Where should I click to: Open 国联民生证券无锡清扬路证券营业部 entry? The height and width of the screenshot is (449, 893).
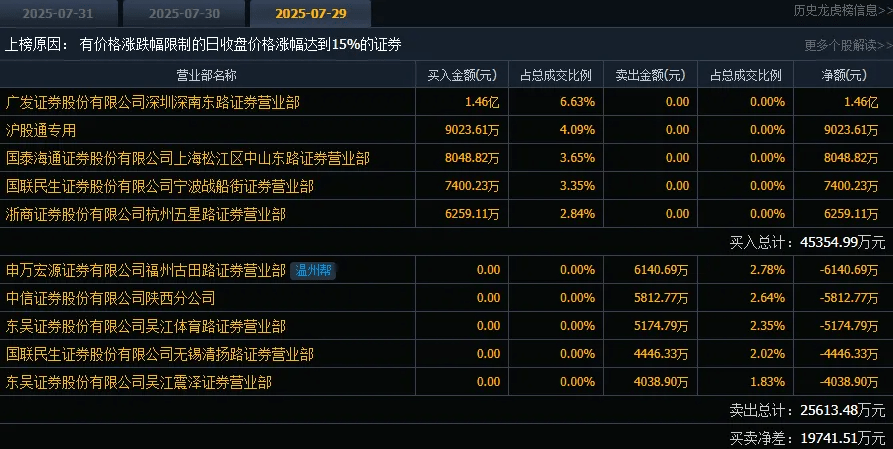[159, 354]
